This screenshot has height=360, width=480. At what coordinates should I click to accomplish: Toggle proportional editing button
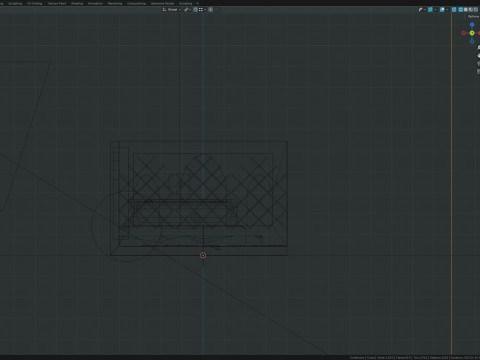(x=210, y=10)
